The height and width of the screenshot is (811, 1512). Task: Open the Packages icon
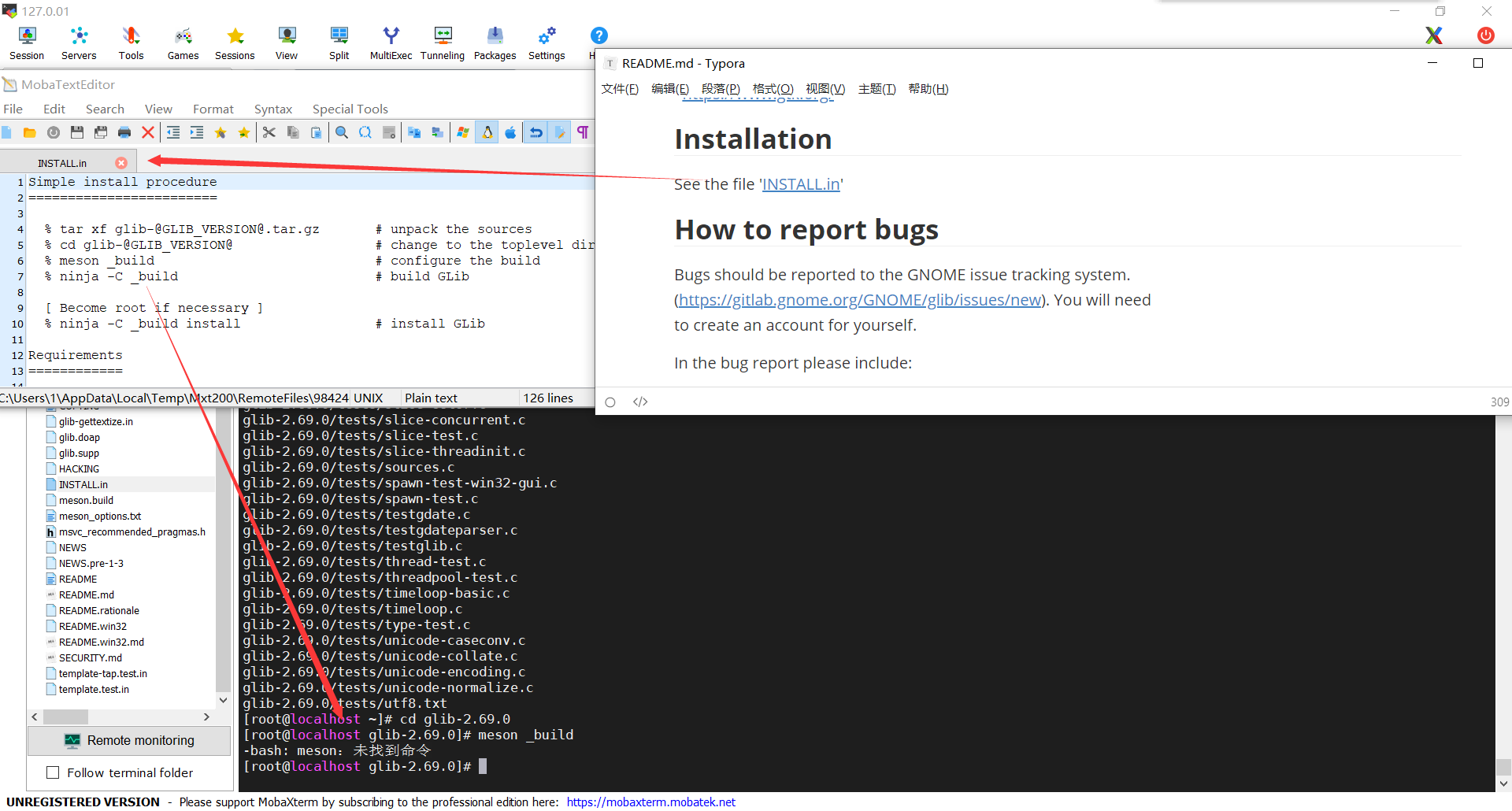495,43
